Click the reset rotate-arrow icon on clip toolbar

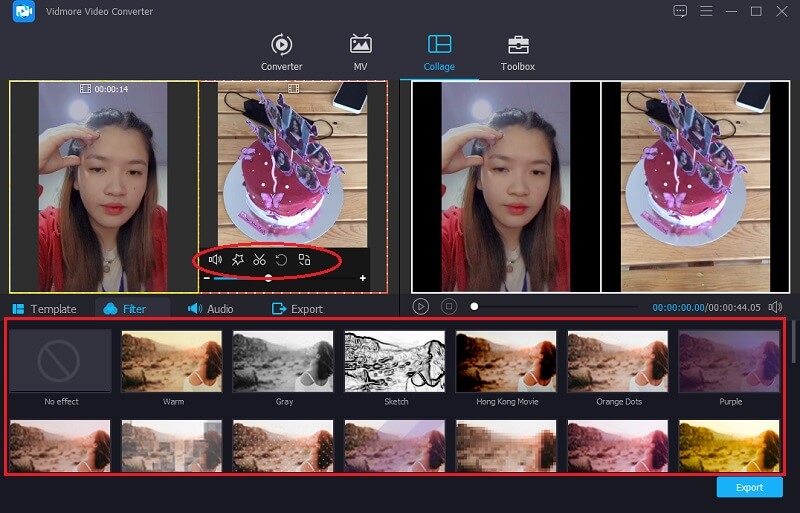pyautogui.click(x=281, y=260)
